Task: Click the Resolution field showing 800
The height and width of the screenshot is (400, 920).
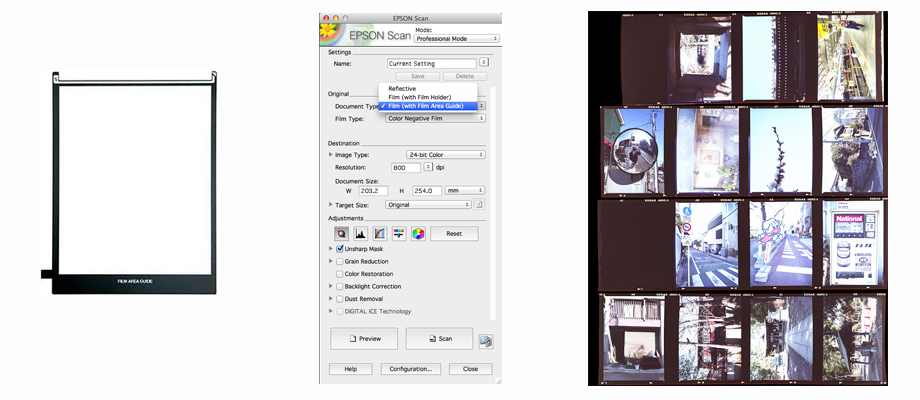Action: [406, 168]
